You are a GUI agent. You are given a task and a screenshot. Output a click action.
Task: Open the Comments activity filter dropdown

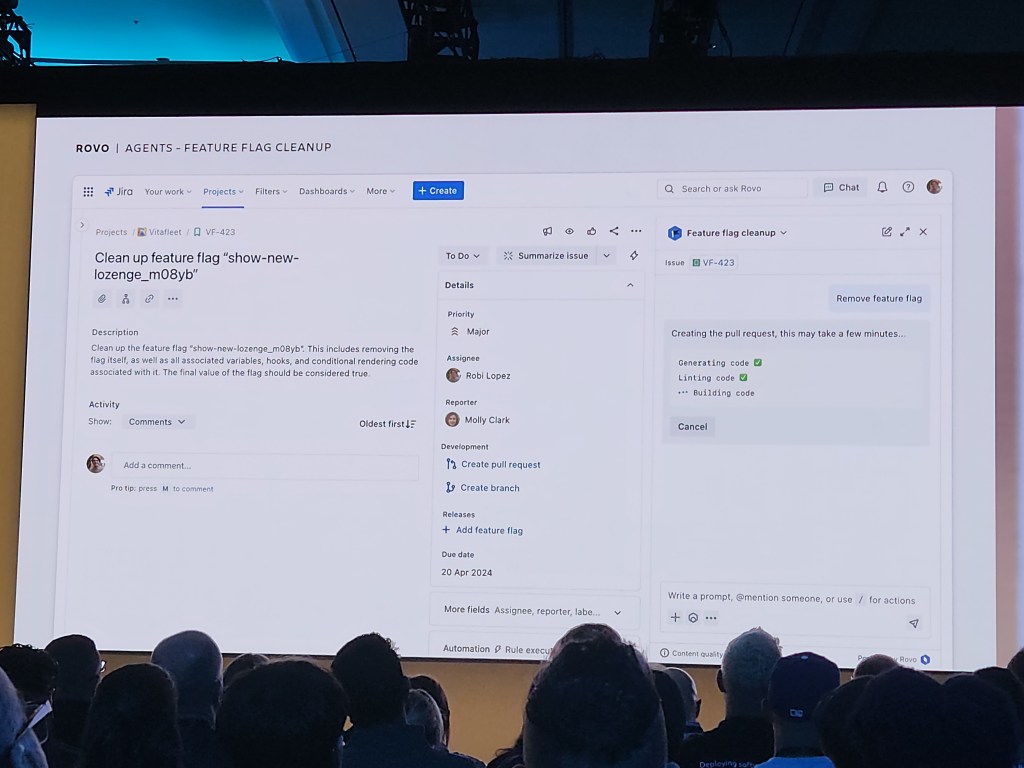pos(158,422)
